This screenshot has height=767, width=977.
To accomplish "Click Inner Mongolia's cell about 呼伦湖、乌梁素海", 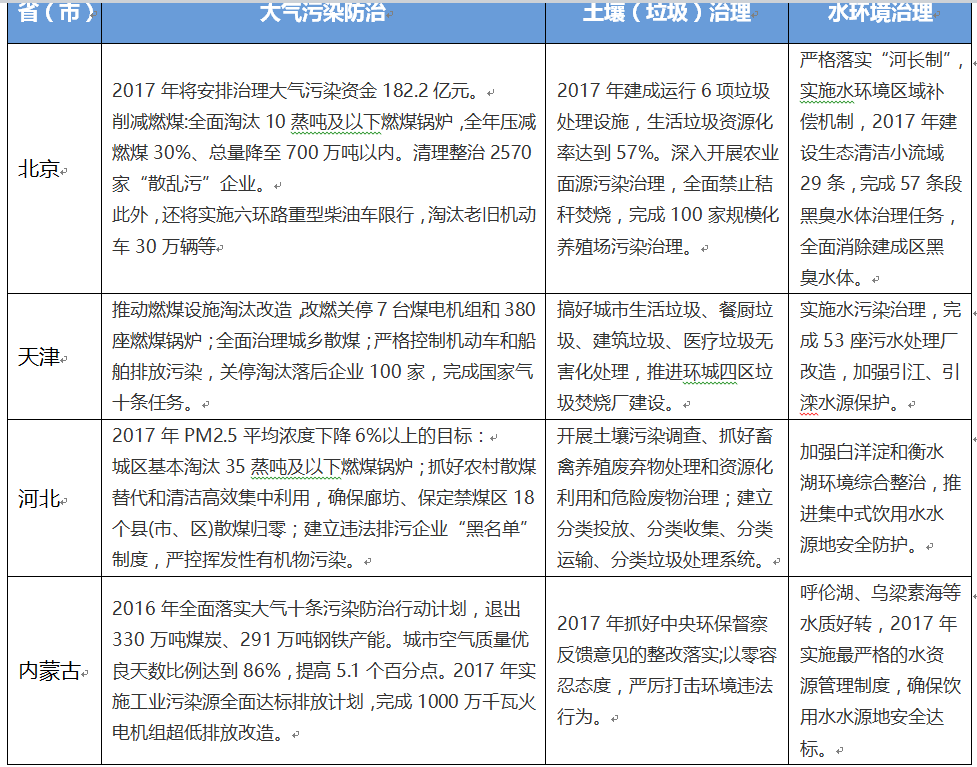I will tap(880, 593).
